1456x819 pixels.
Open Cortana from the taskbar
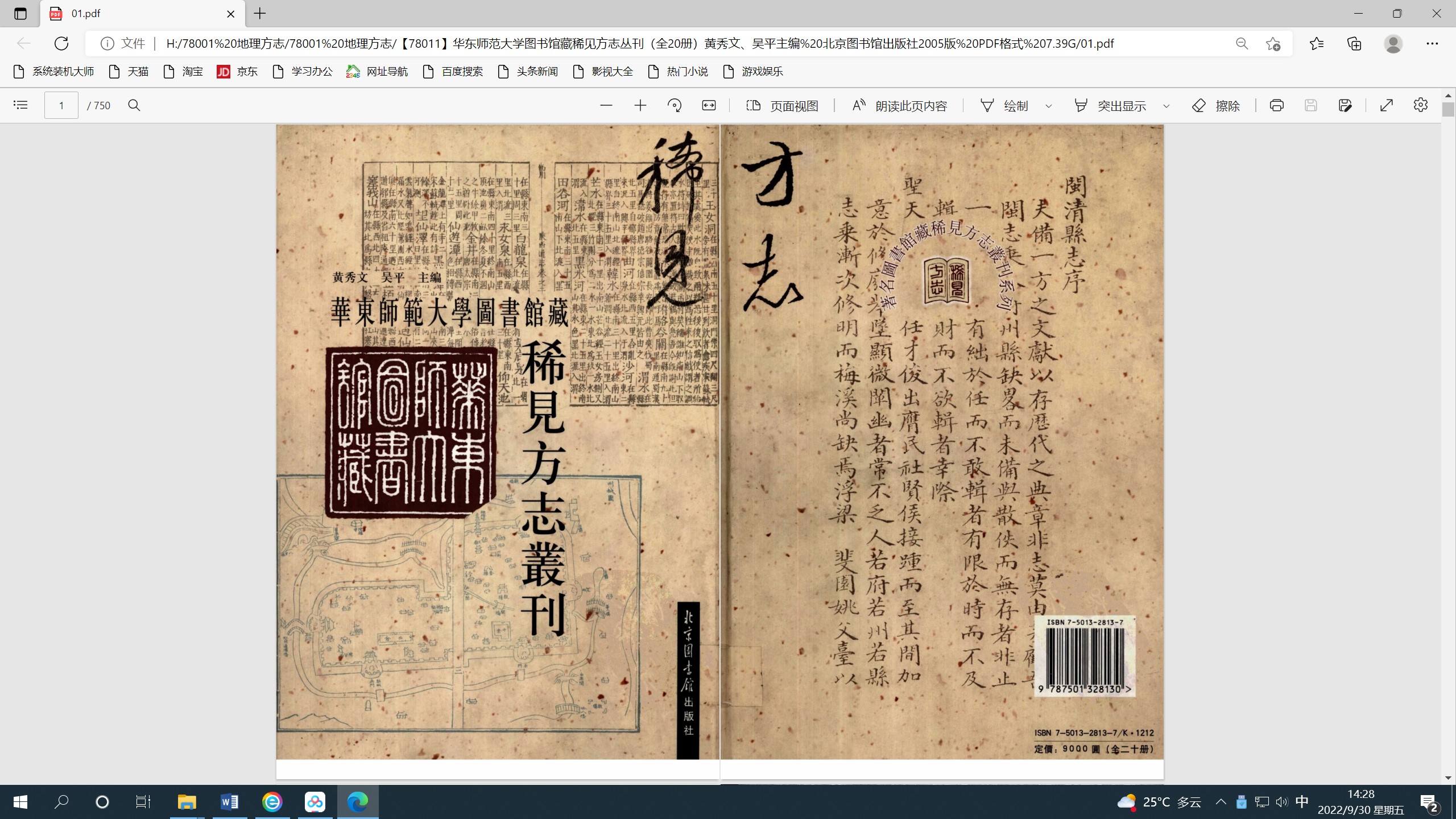pyautogui.click(x=102, y=802)
